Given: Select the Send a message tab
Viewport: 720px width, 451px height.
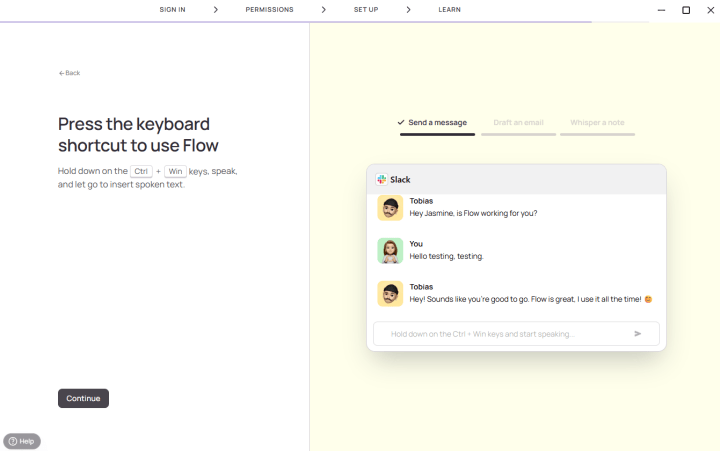Looking at the screenshot, I should point(437,123).
